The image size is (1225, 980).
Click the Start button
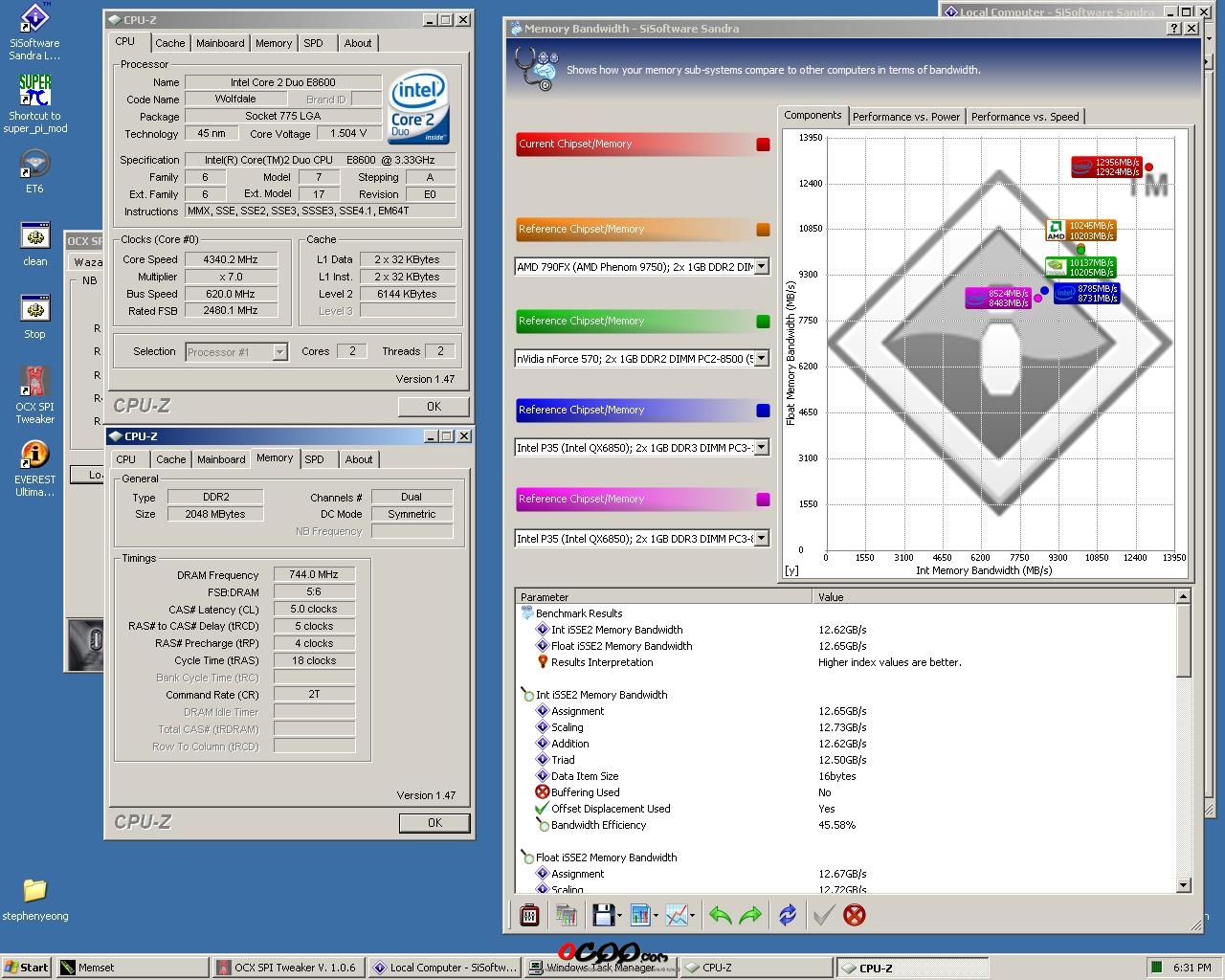[x=27, y=968]
